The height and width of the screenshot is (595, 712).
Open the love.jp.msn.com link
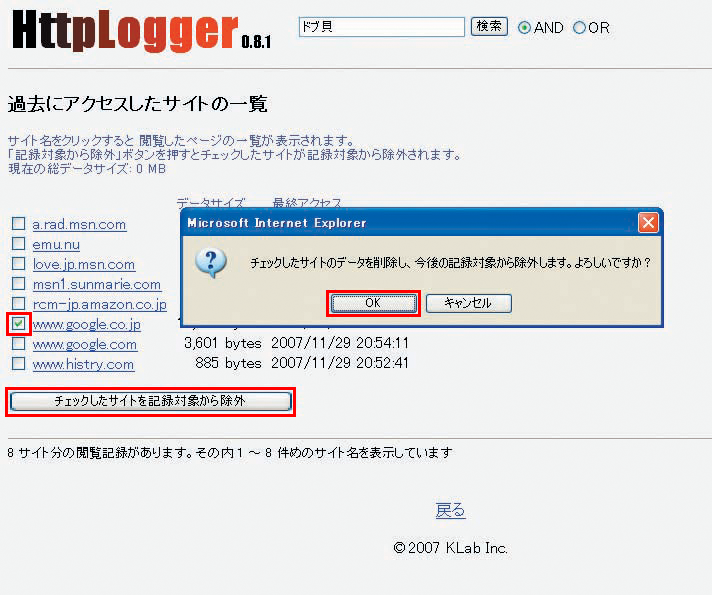click(x=84, y=265)
